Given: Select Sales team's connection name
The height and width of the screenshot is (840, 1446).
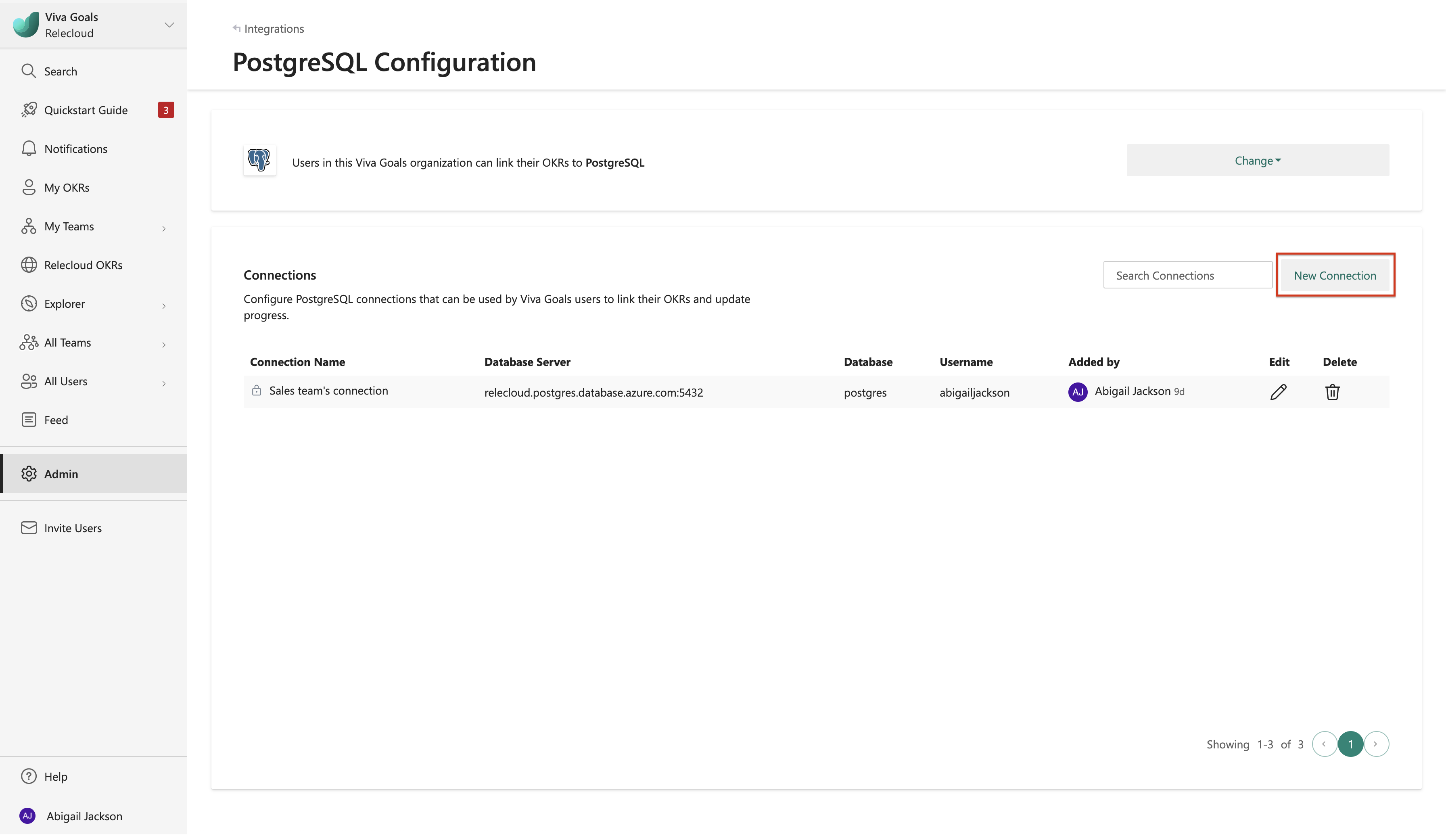Looking at the screenshot, I should pos(328,391).
